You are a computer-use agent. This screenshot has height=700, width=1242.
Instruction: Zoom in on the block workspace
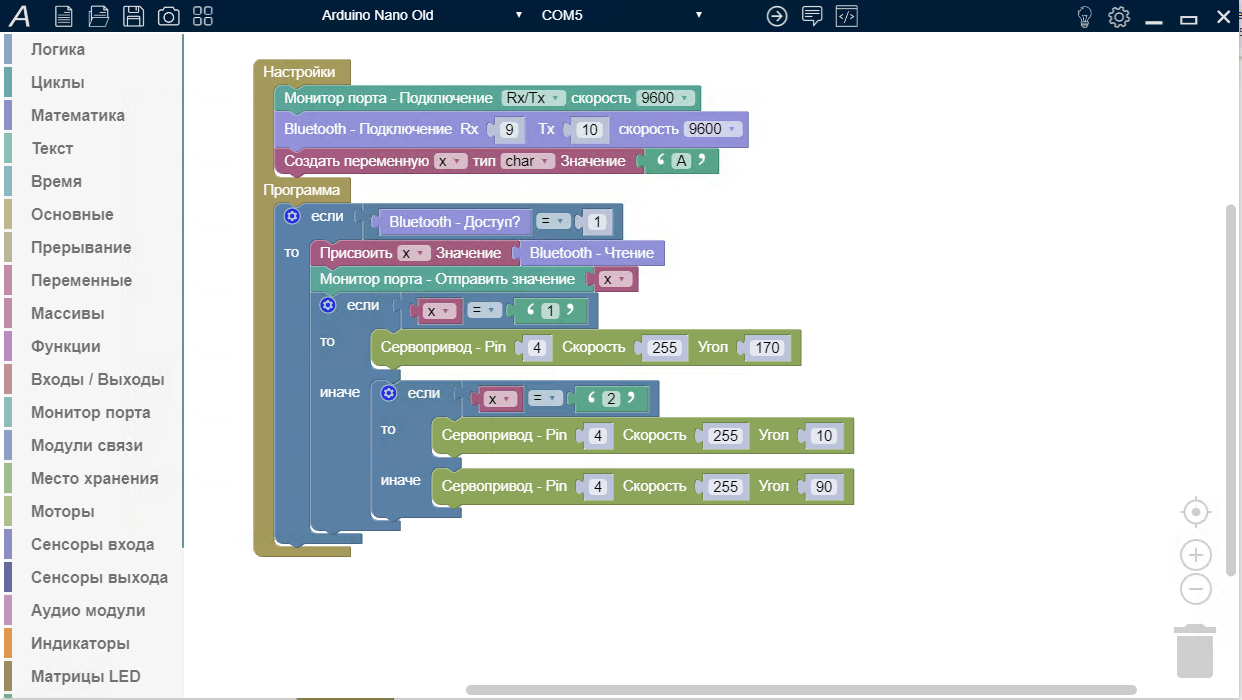(1196, 555)
